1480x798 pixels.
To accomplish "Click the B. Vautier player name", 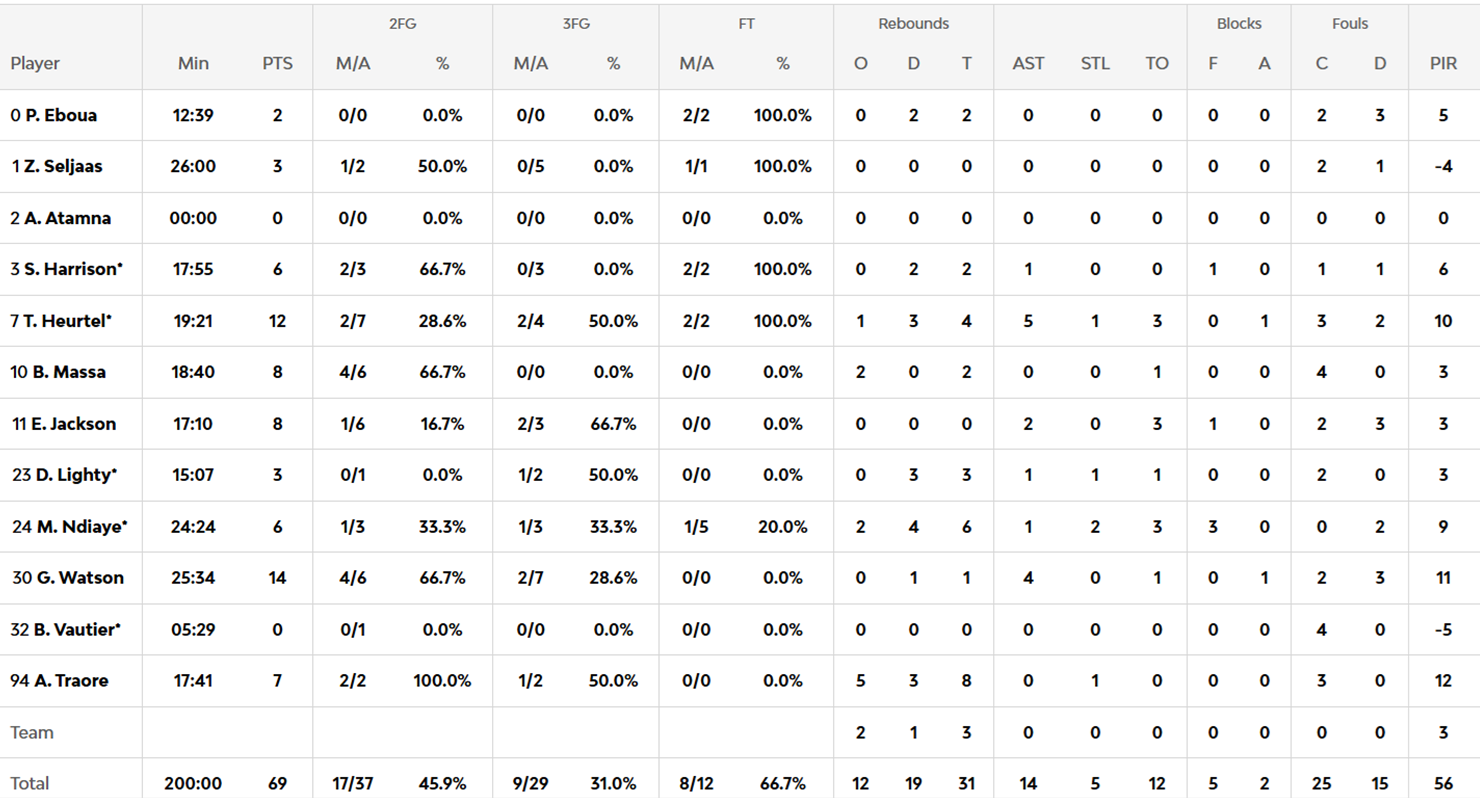I will point(77,630).
